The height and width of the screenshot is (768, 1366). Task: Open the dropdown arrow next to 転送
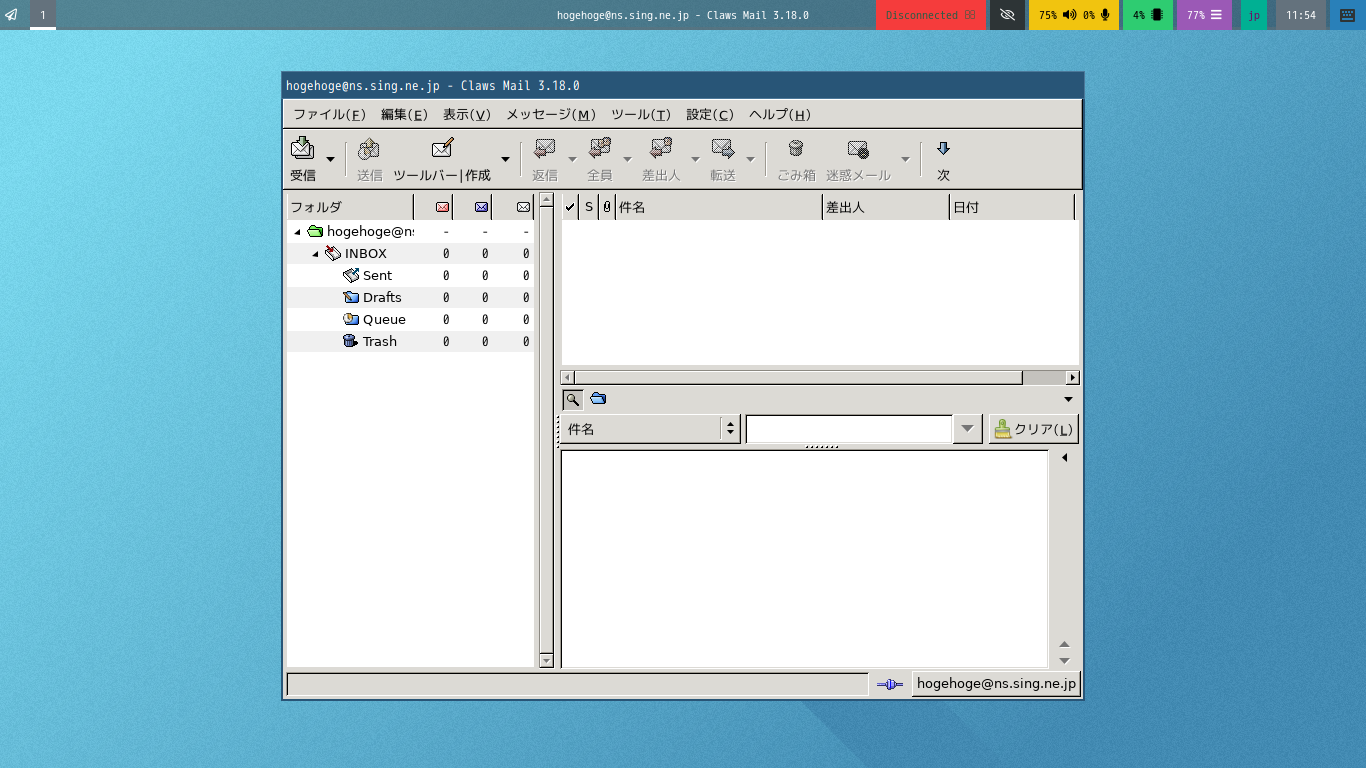(x=750, y=159)
